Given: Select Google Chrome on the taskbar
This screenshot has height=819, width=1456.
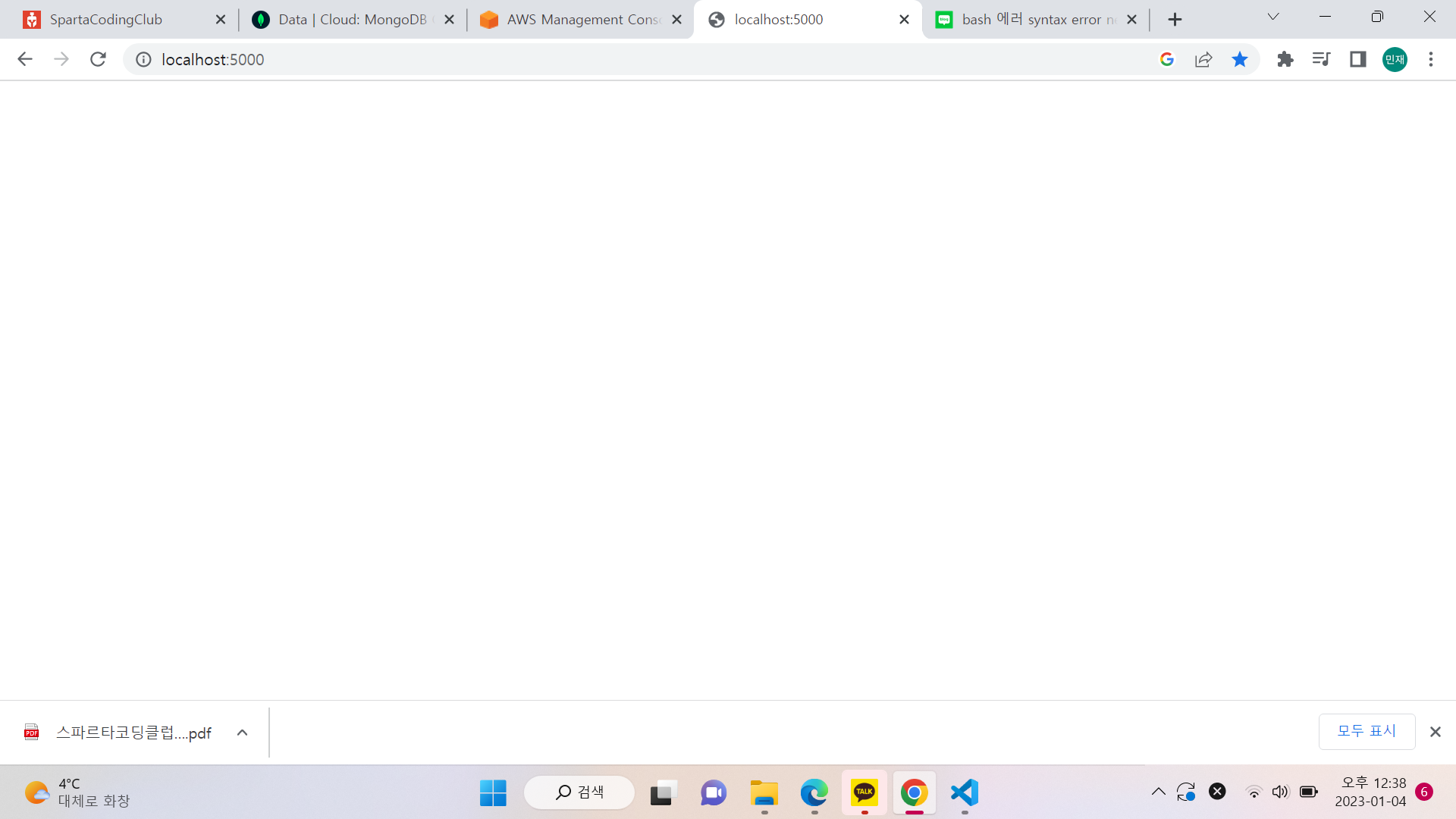Looking at the screenshot, I should [915, 793].
